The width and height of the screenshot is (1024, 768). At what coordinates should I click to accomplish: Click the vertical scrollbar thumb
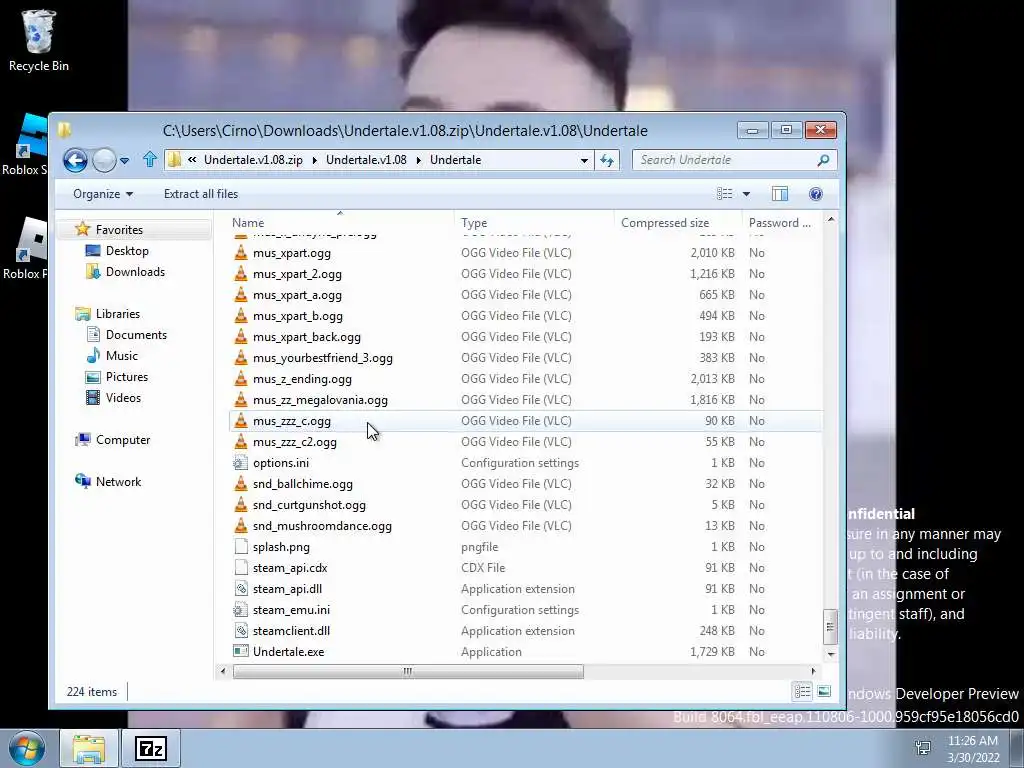point(830,627)
